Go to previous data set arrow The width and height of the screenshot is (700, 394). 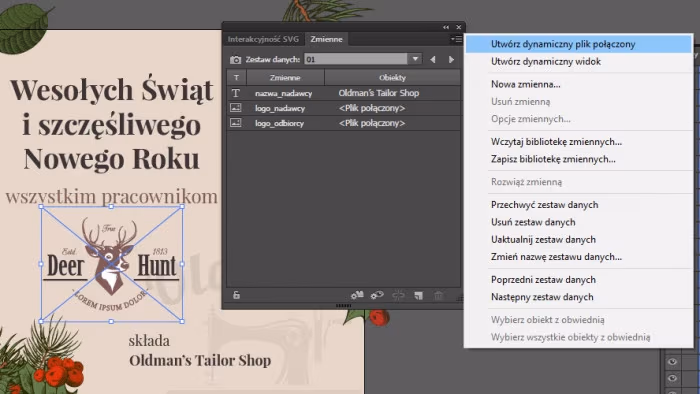click(x=433, y=59)
